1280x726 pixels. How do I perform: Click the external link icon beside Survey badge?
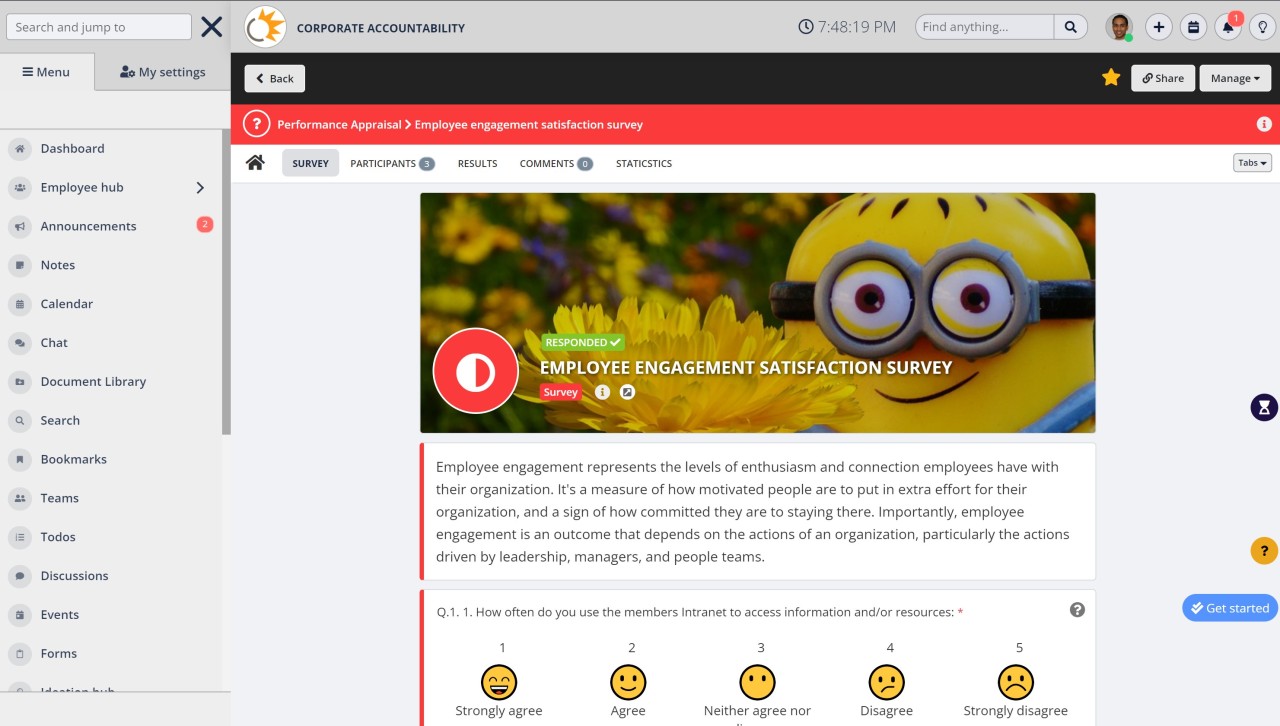click(x=627, y=392)
